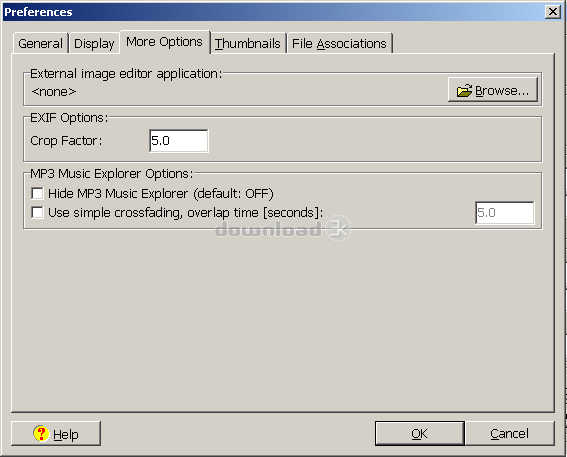
Task: Click the yellow question mark Help icon
Action: tap(41, 433)
